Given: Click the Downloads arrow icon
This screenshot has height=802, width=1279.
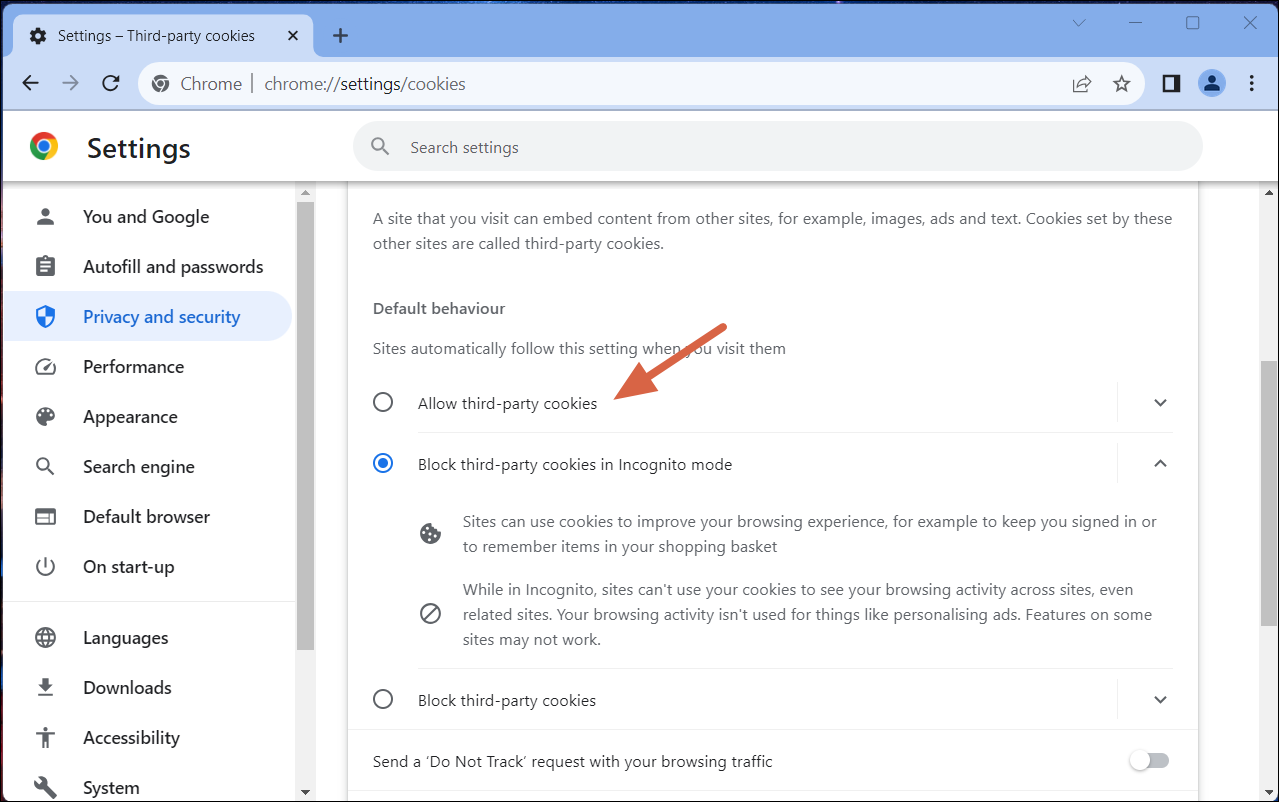Looking at the screenshot, I should (x=45, y=687).
